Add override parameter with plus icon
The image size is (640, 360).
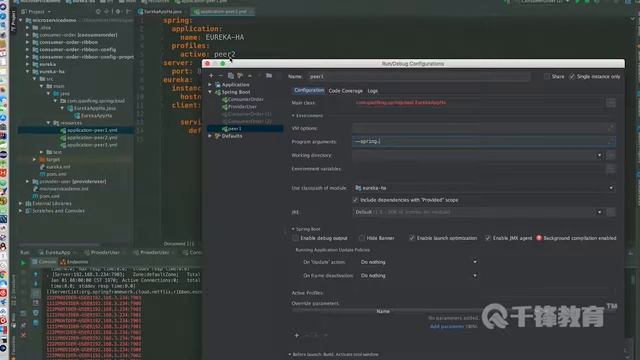297,335
